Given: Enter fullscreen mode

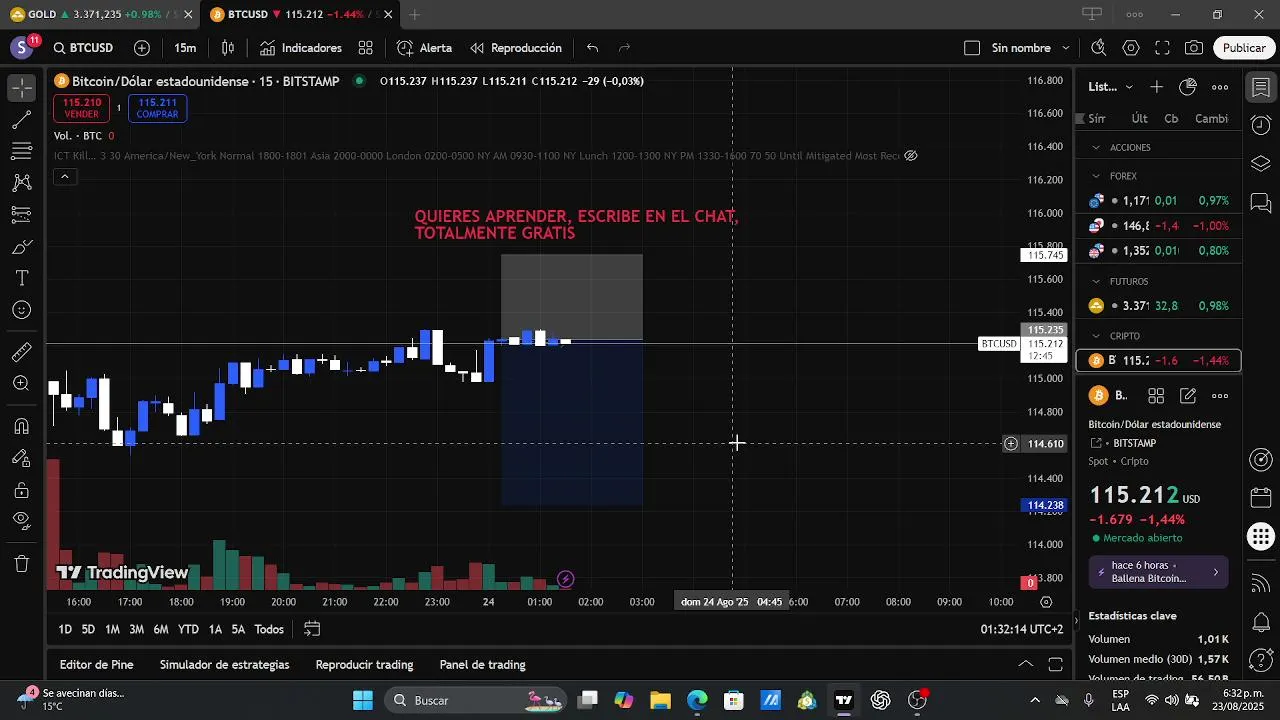Looking at the screenshot, I should pyautogui.click(x=1162, y=48).
